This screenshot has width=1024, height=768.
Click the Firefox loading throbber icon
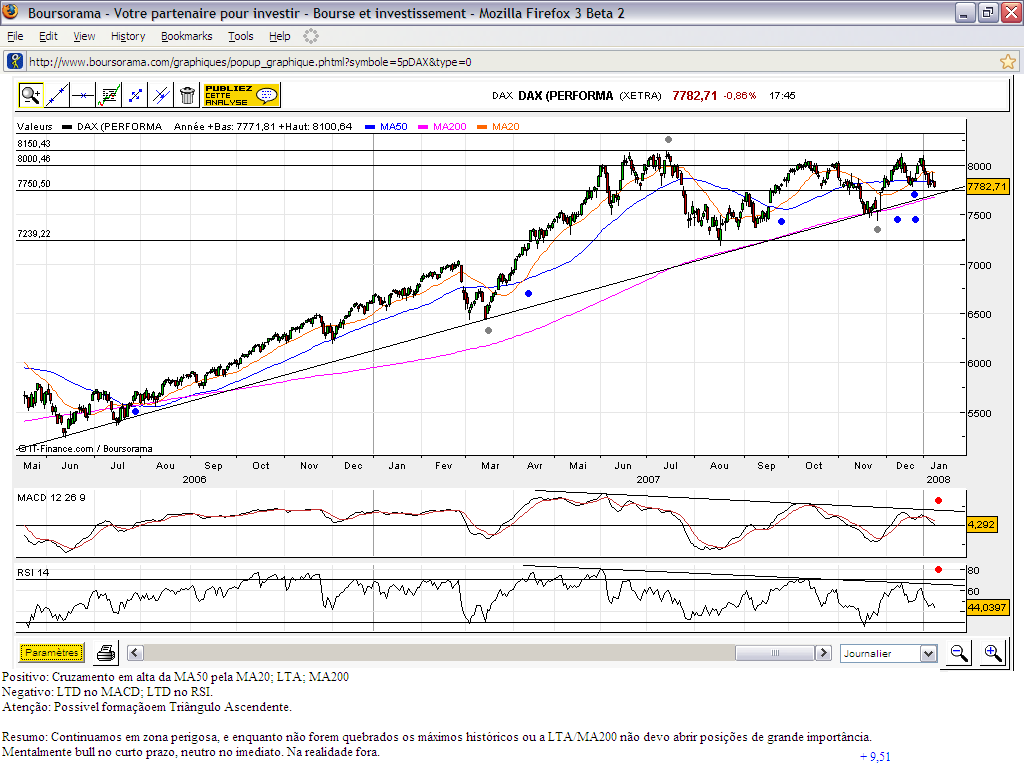(311, 37)
